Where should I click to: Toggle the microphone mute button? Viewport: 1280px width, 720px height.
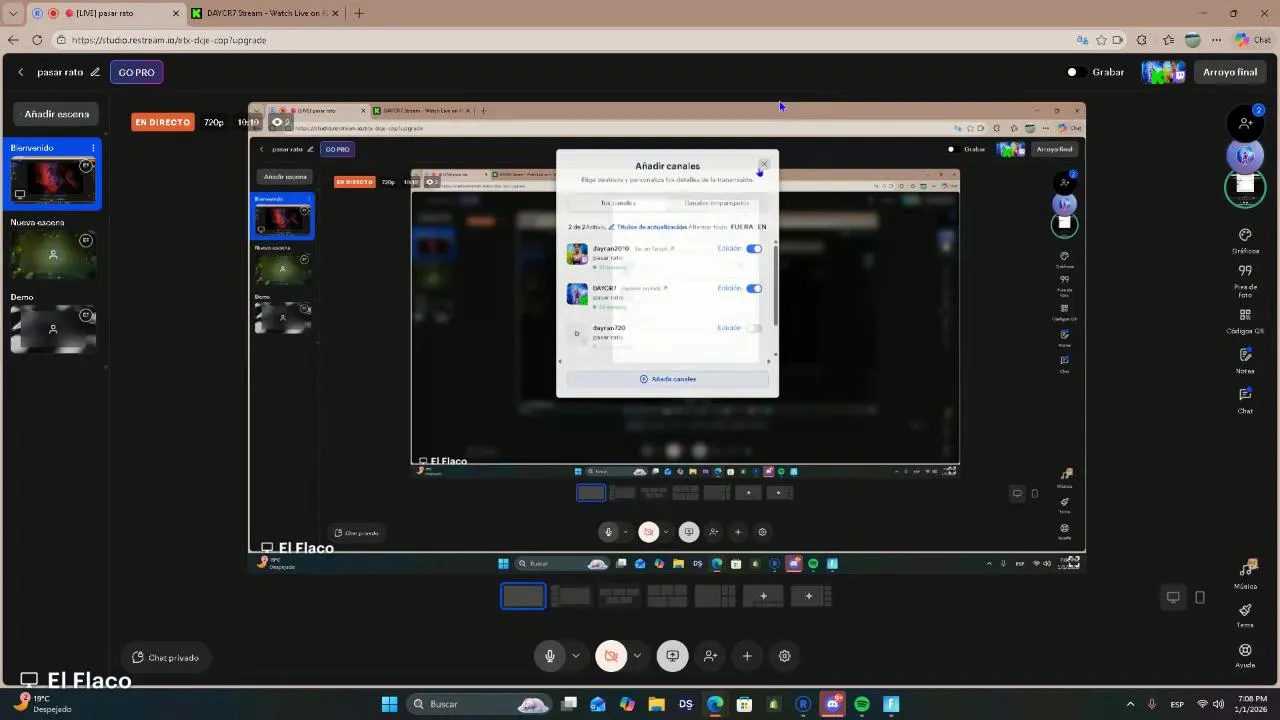pyautogui.click(x=549, y=656)
